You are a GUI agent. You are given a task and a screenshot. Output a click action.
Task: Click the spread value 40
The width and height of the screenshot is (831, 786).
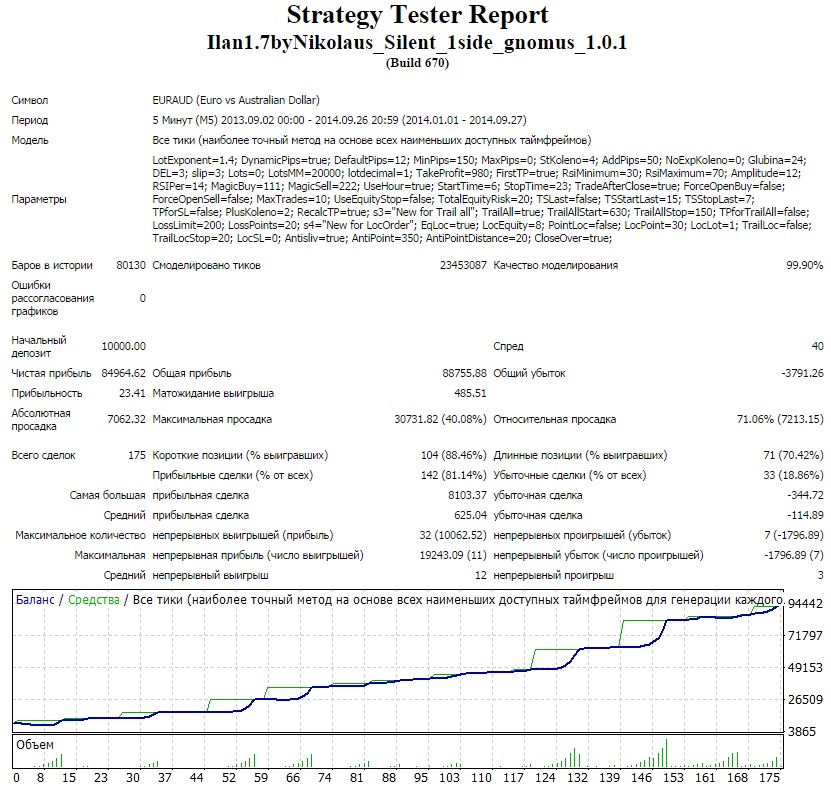pos(818,346)
